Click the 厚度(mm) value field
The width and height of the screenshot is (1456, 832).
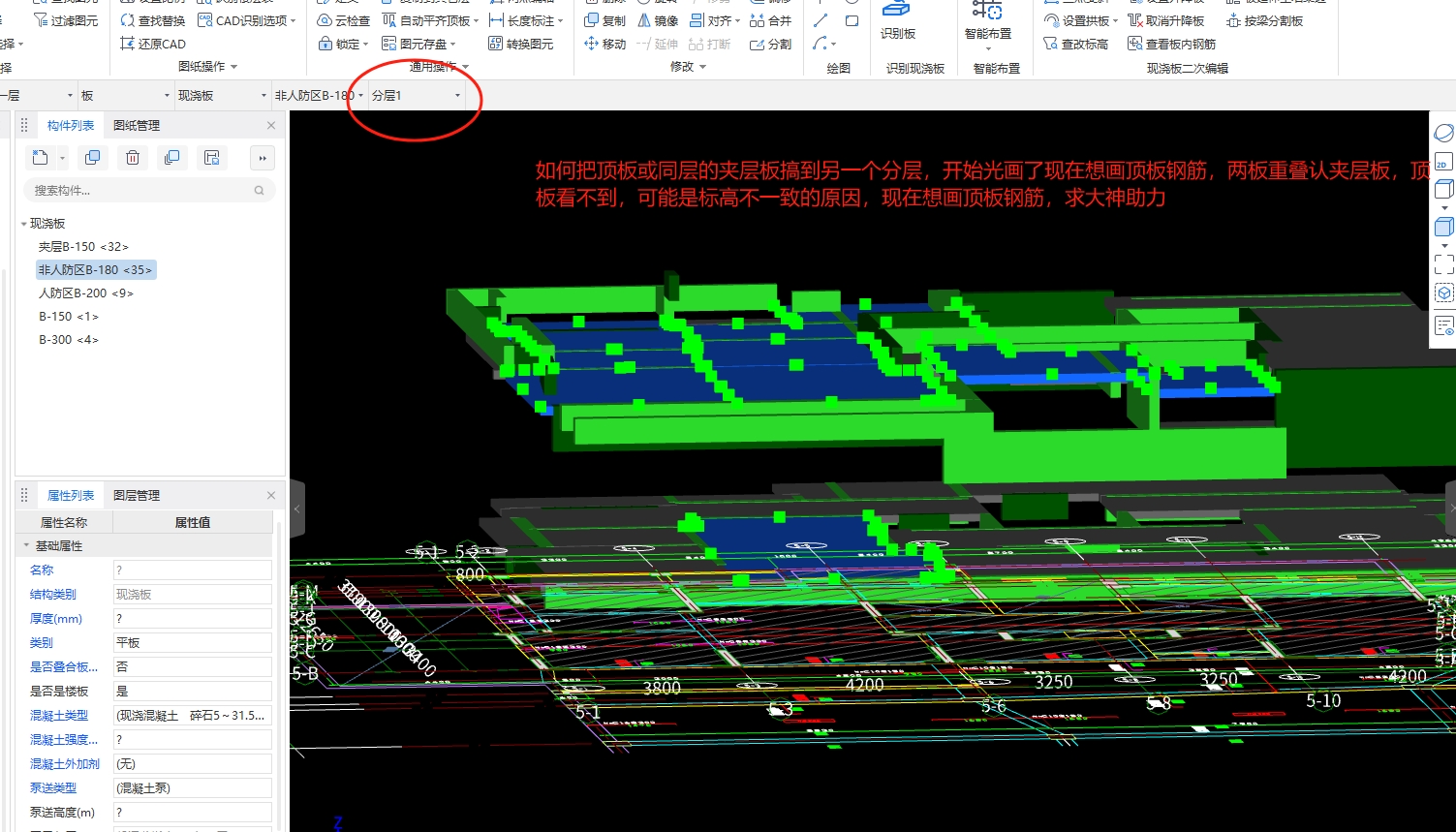point(192,619)
